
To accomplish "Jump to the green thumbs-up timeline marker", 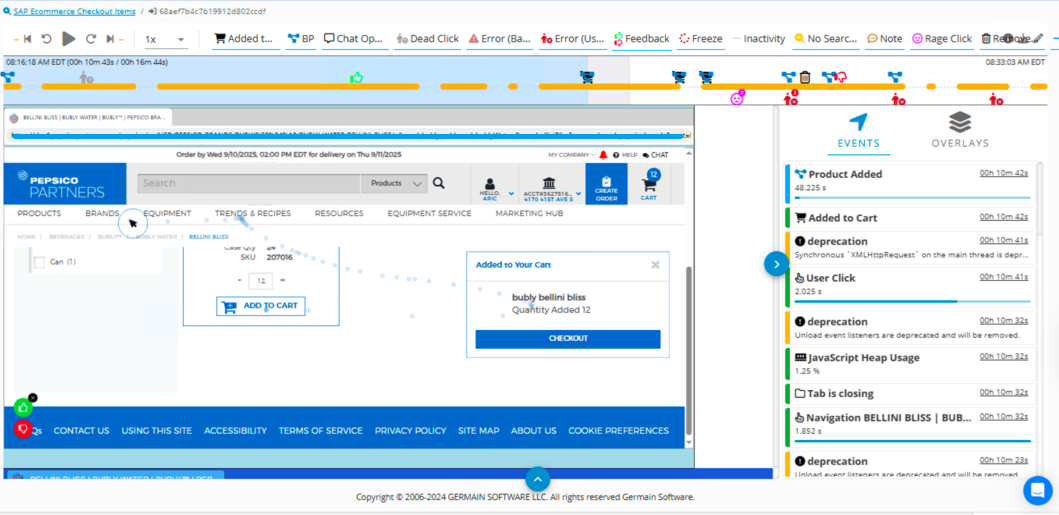I will point(357,78).
